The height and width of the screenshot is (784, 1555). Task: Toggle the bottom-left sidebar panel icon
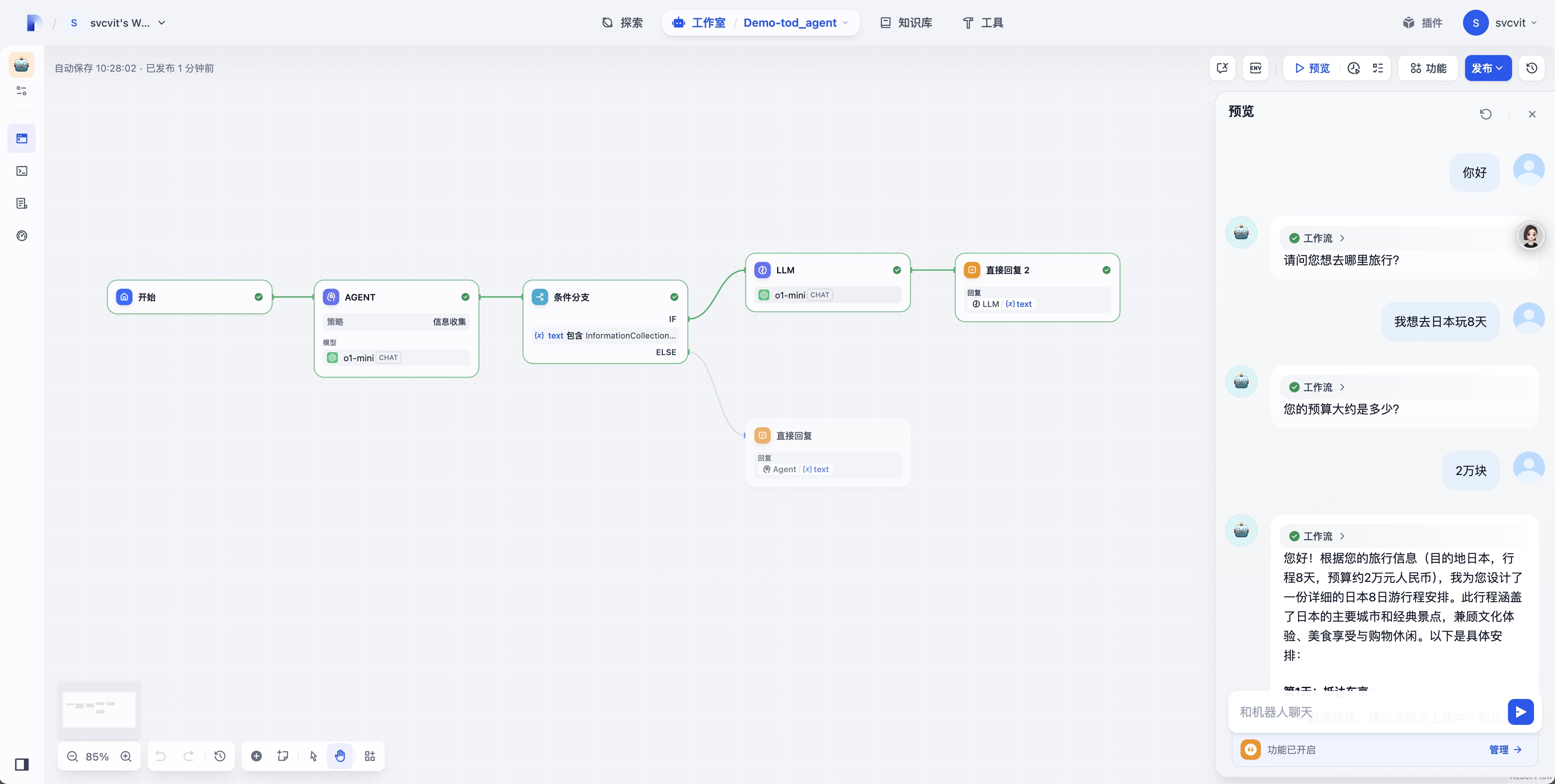coord(22,765)
